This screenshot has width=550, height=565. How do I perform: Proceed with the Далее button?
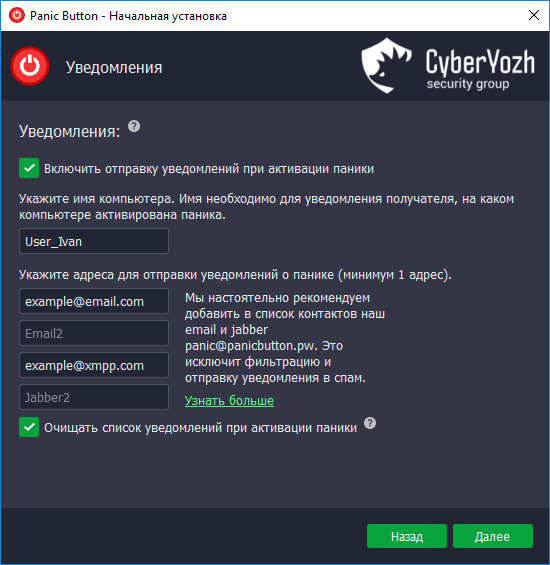tap(493, 536)
